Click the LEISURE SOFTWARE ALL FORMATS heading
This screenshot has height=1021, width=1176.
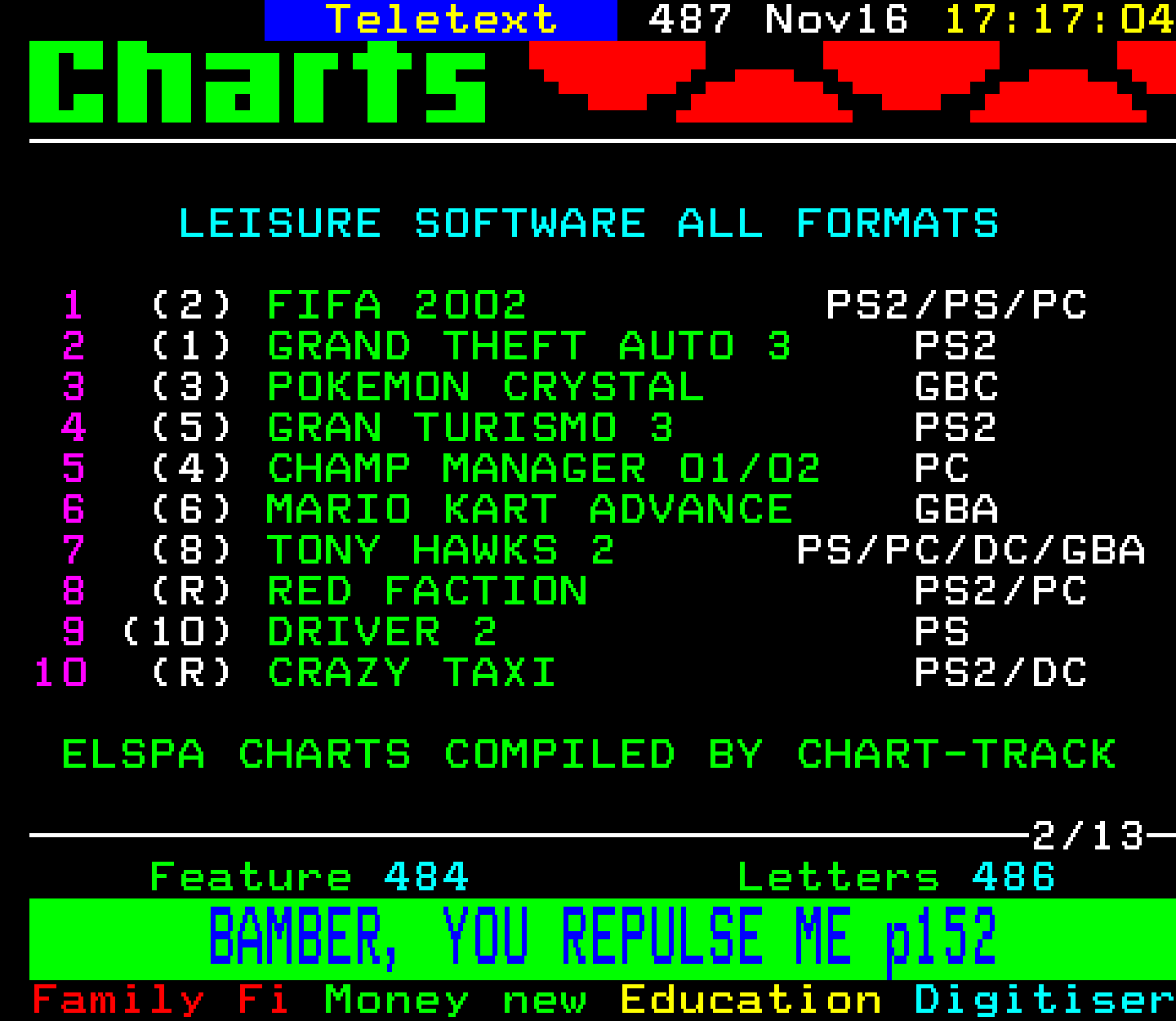(x=588, y=224)
